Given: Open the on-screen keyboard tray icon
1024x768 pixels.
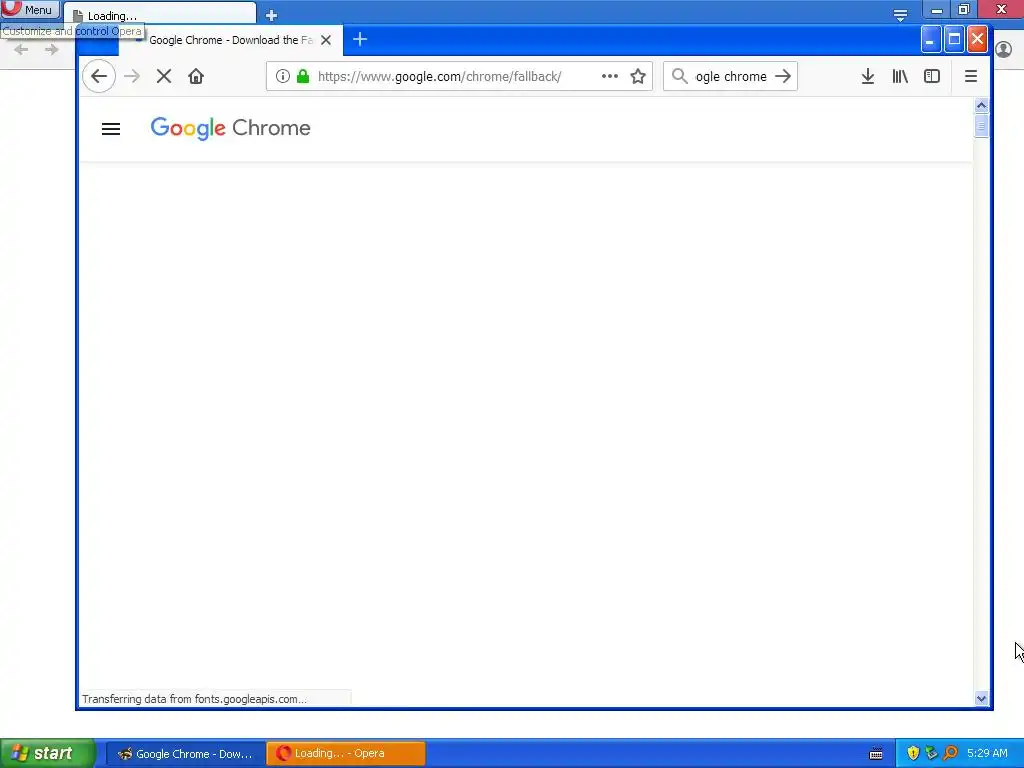Looking at the screenshot, I should [x=876, y=754].
